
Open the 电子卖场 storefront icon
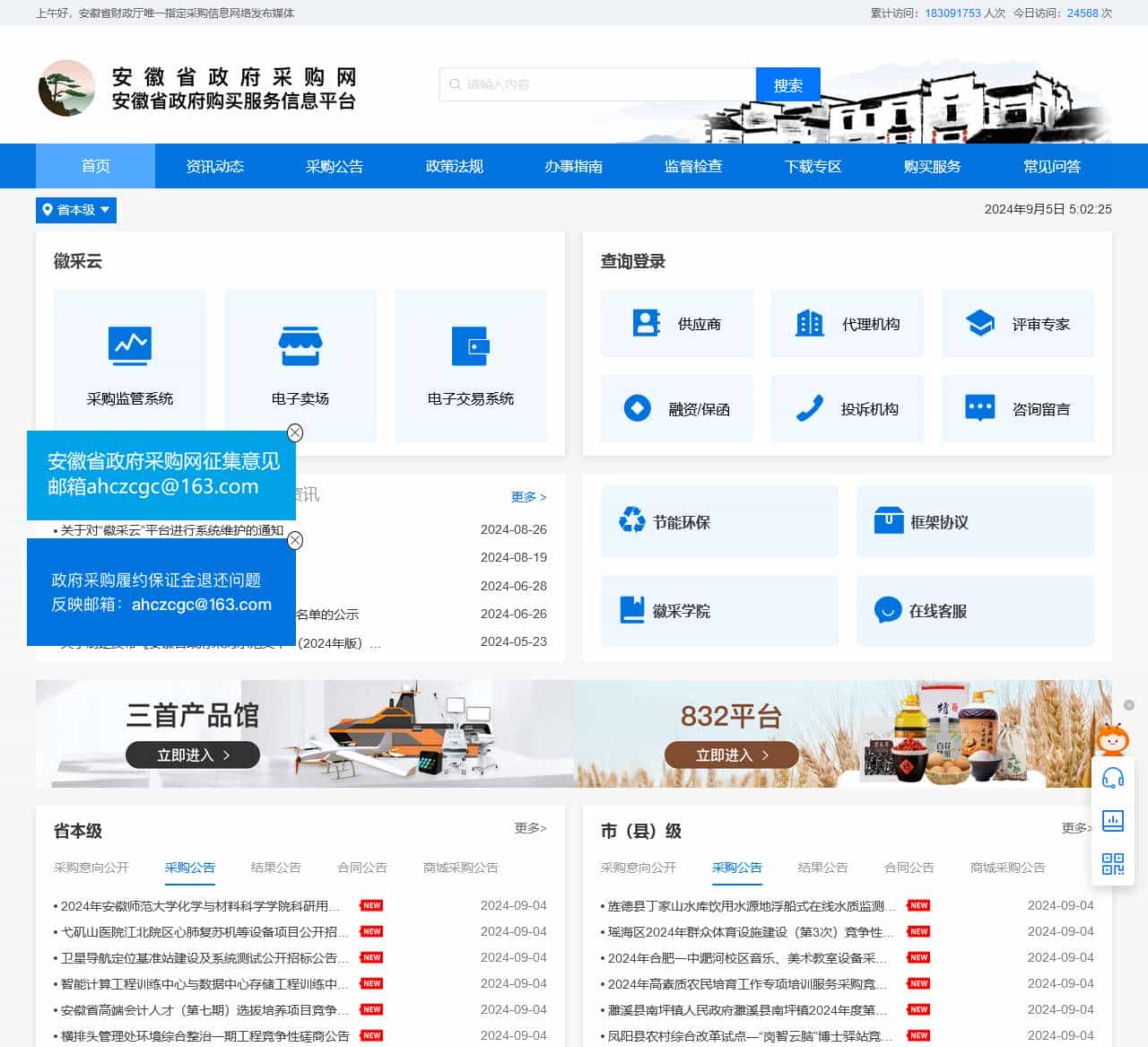(300, 346)
